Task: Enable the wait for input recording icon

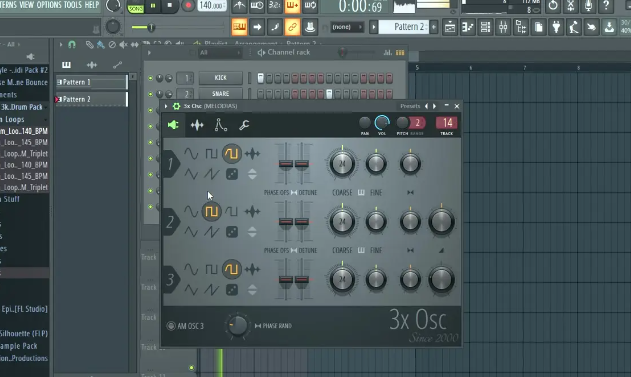Action: (x=257, y=5)
